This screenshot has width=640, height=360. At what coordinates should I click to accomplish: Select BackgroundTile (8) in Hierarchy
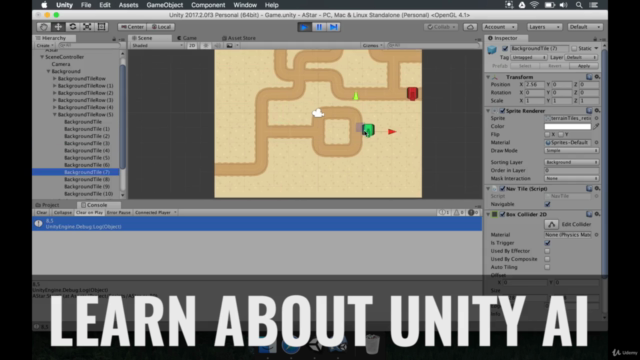87,180
